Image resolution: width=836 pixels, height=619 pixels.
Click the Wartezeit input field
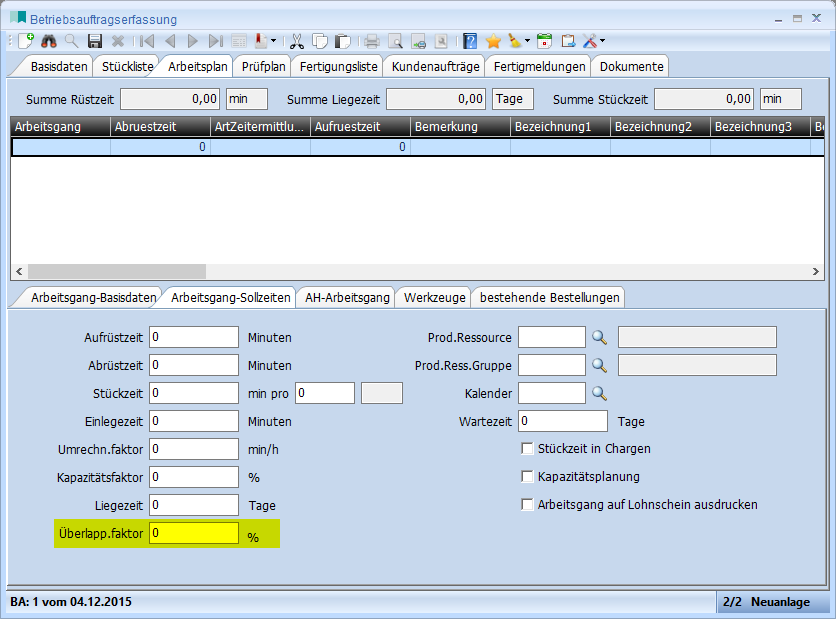click(x=562, y=421)
